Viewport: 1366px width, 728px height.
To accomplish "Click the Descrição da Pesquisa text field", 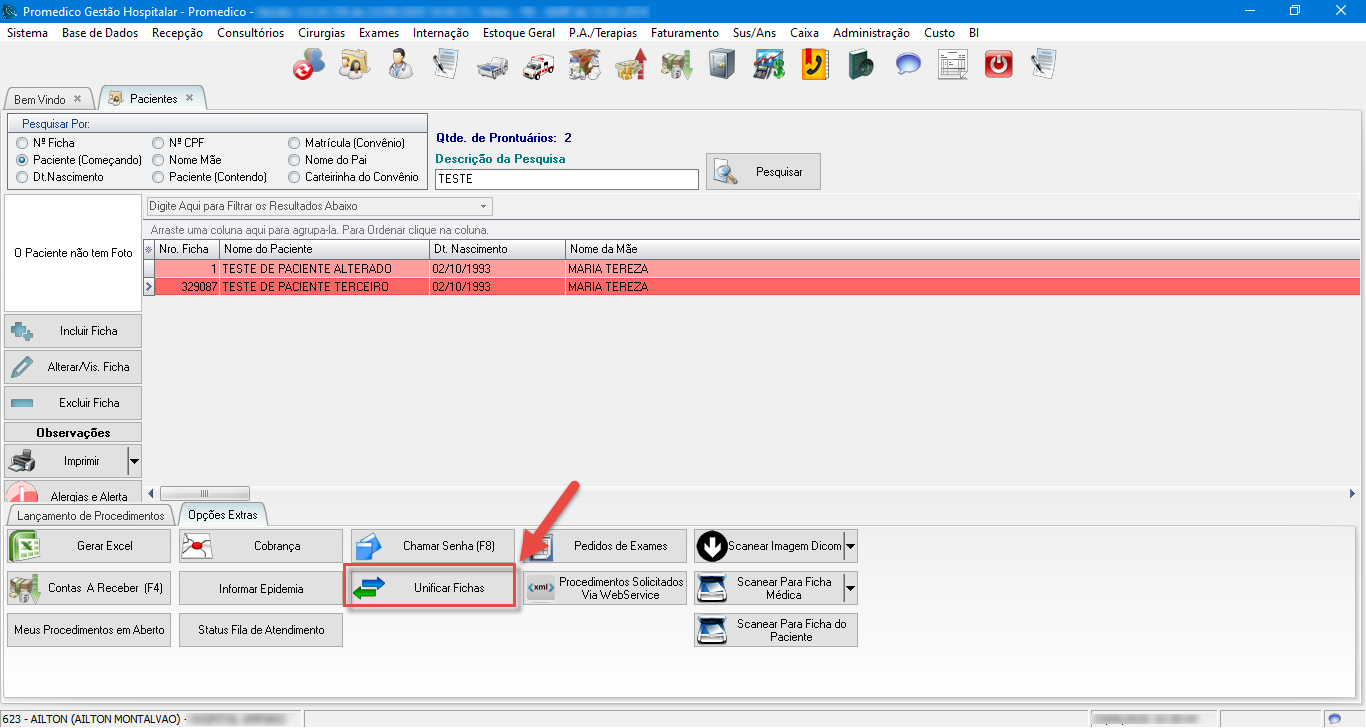I will click(566, 179).
